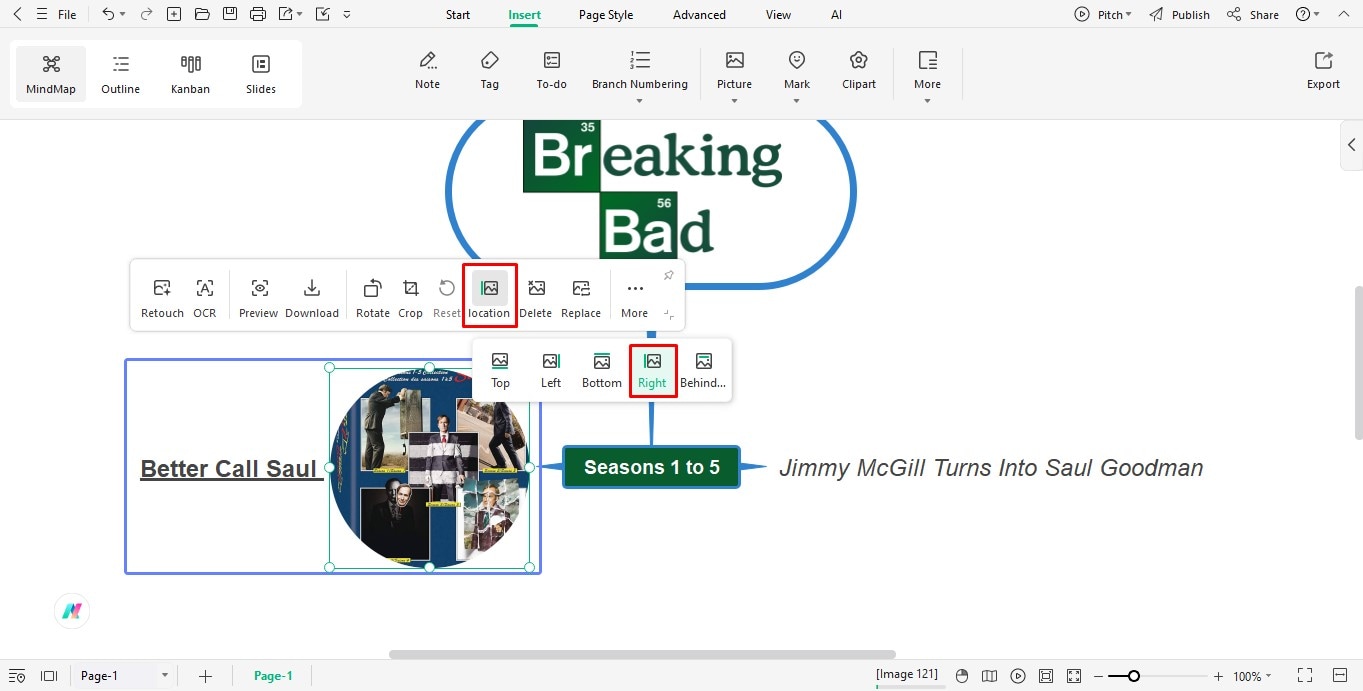
Task: Click the Print icon
Action: pyautogui.click(x=258, y=14)
